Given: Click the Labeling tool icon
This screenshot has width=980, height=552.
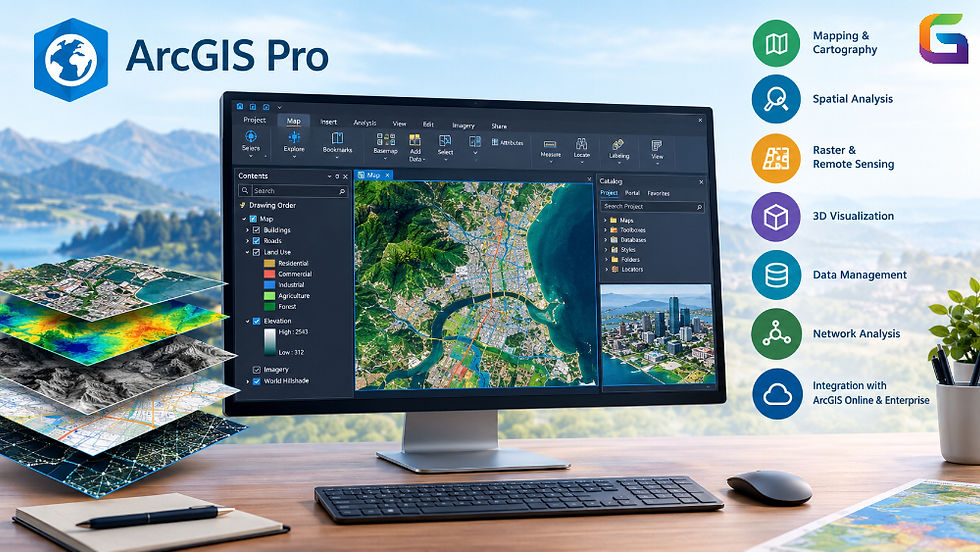Looking at the screenshot, I should [618, 145].
